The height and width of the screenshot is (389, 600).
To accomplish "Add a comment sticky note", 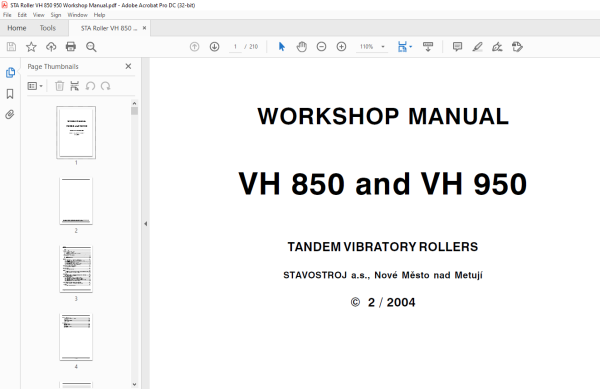I will (x=457, y=47).
